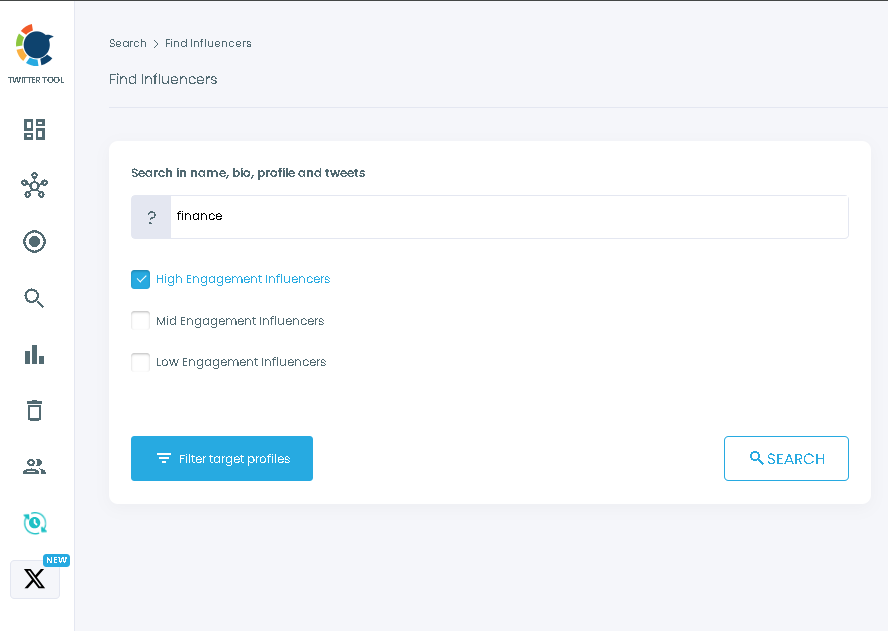Enable Mid Engagement Influencers checkbox
The height and width of the screenshot is (631, 888).
pyautogui.click(x=140, y=320)
